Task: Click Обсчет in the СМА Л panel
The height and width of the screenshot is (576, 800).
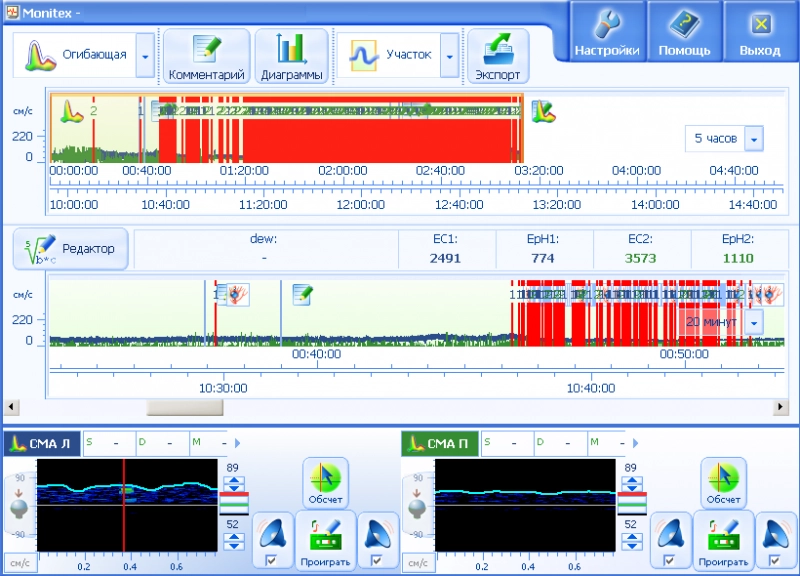Action: 324,483
